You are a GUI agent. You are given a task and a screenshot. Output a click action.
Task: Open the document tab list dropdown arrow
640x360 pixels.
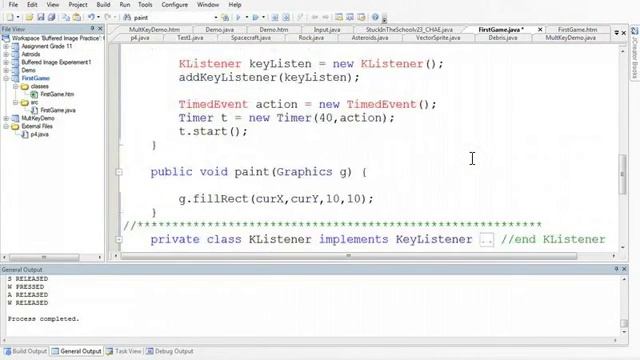[x=616, y=32]
